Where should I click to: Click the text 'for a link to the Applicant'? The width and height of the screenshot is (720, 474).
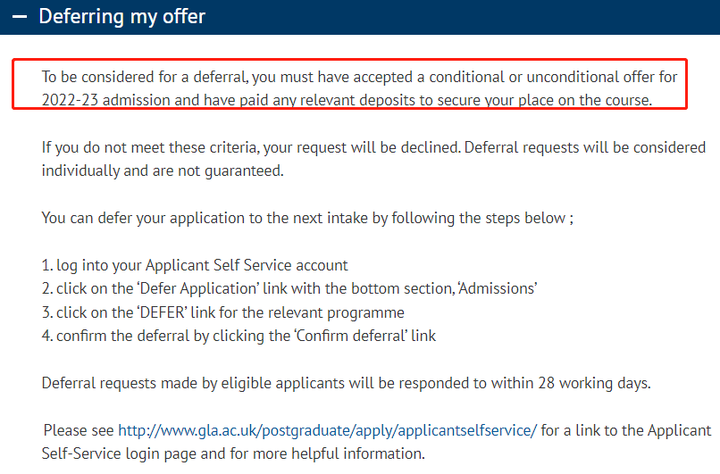[626, 431]
